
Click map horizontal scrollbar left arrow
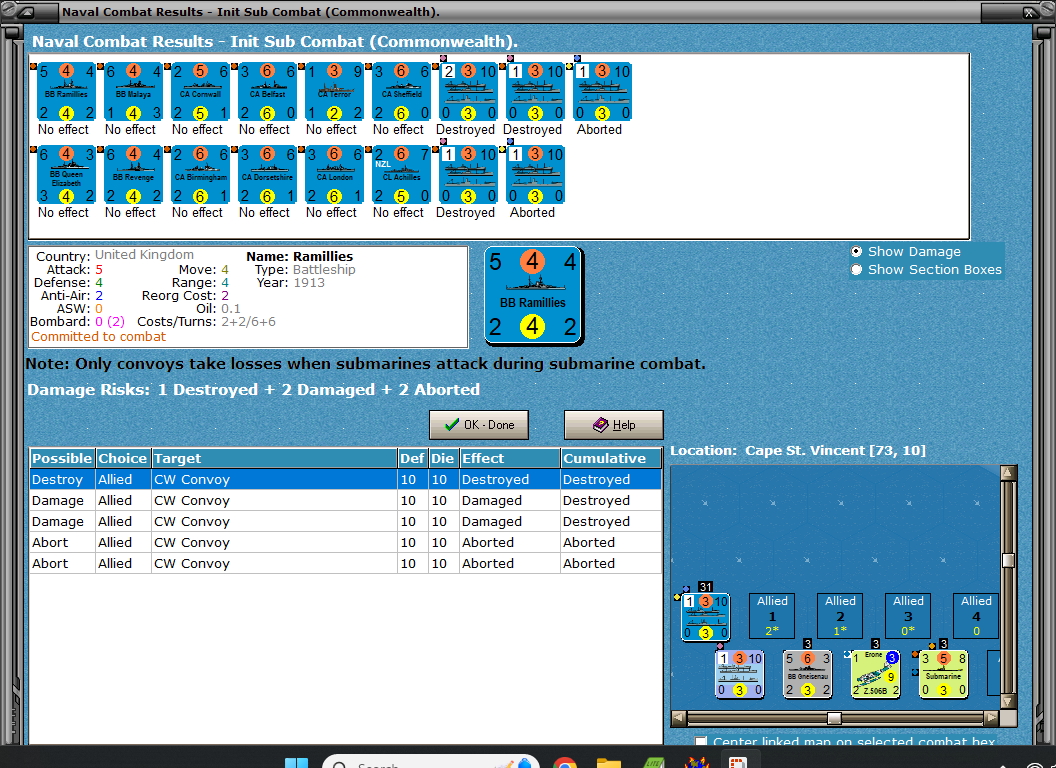click(x=679, y=718)
